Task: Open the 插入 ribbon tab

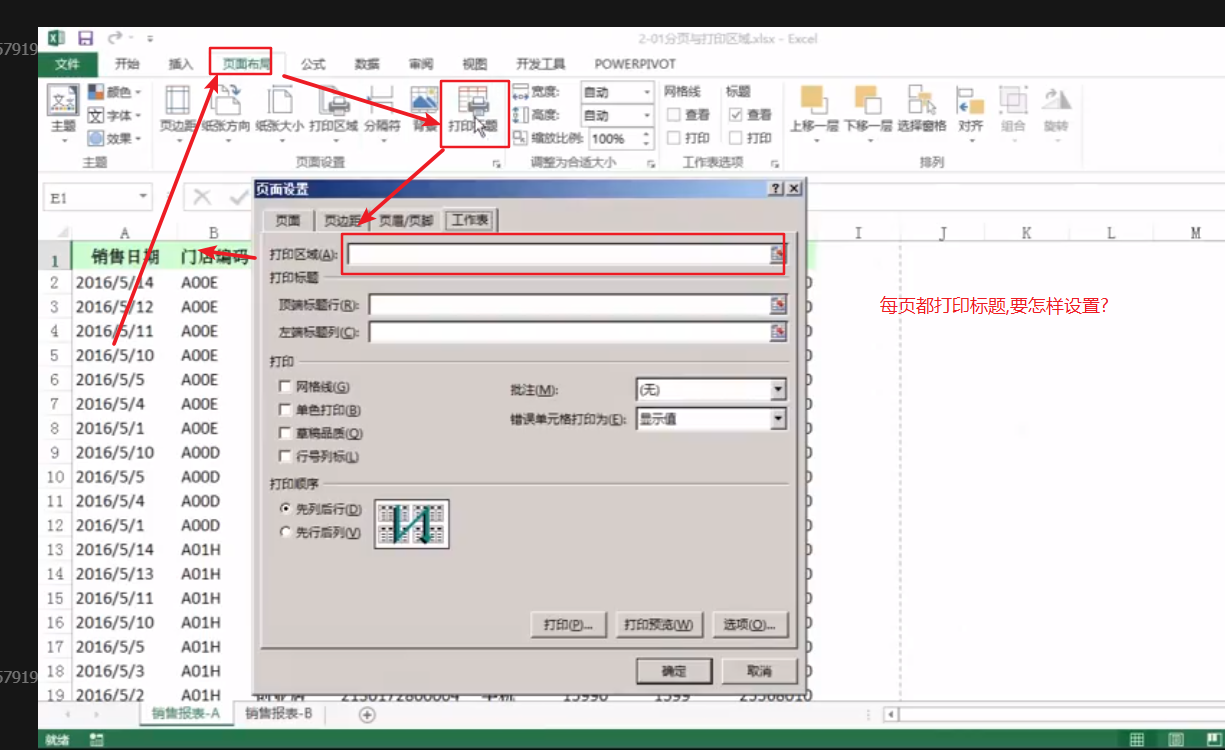Action: (x=181, y=64)
